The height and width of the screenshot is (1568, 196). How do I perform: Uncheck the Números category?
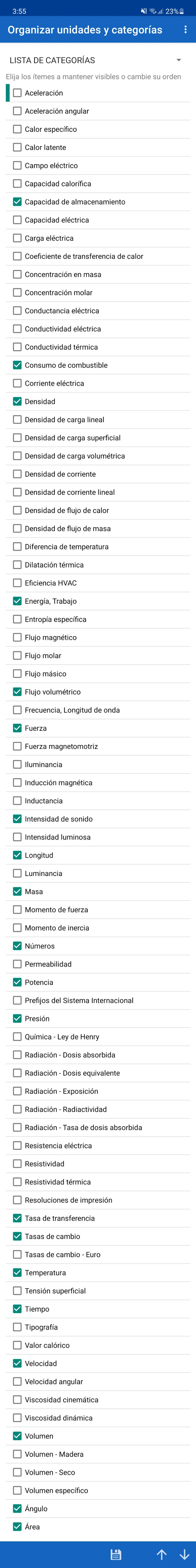point(17,945)
